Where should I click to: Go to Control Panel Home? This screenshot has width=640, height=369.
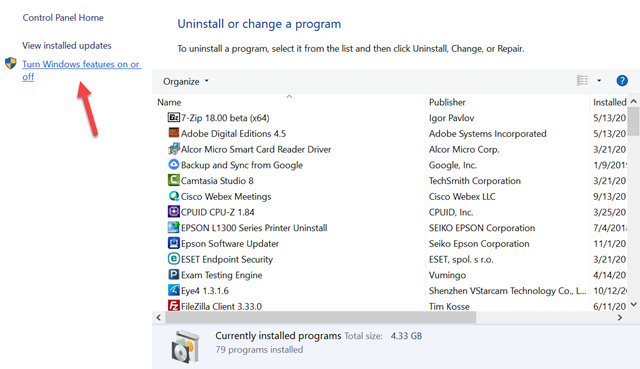coord(63,18)
